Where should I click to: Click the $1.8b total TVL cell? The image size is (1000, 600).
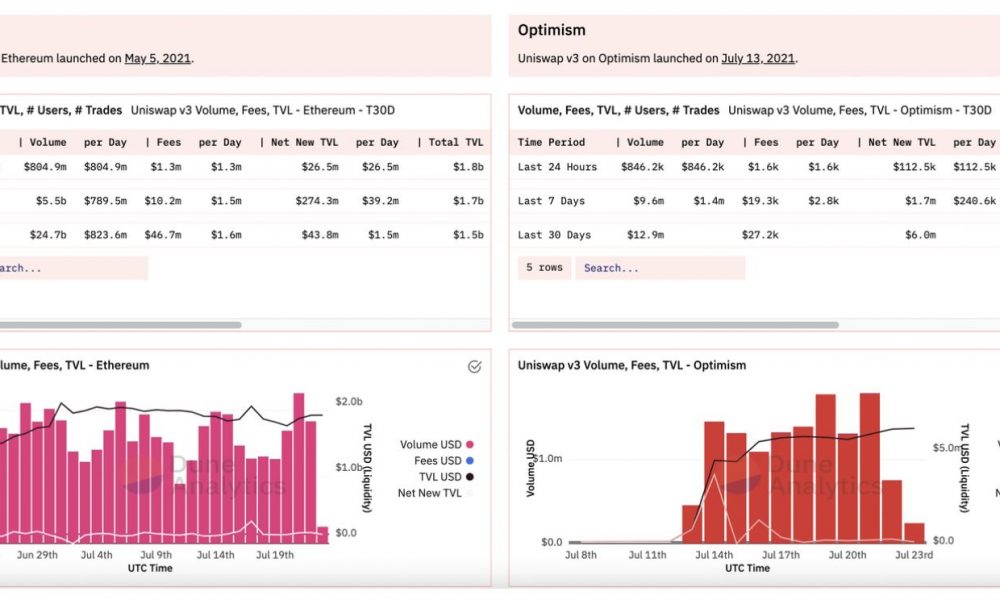coord(468,167)
